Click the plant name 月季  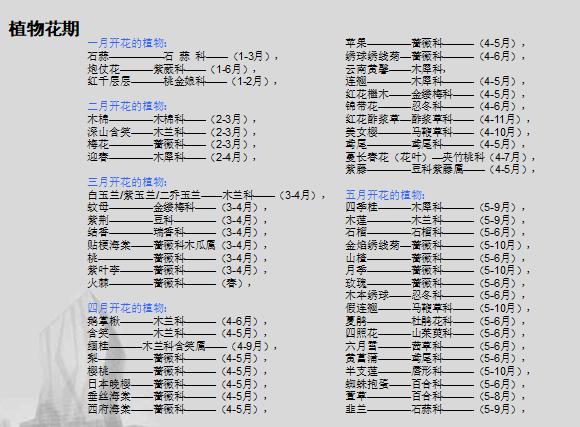click(356, 270)
